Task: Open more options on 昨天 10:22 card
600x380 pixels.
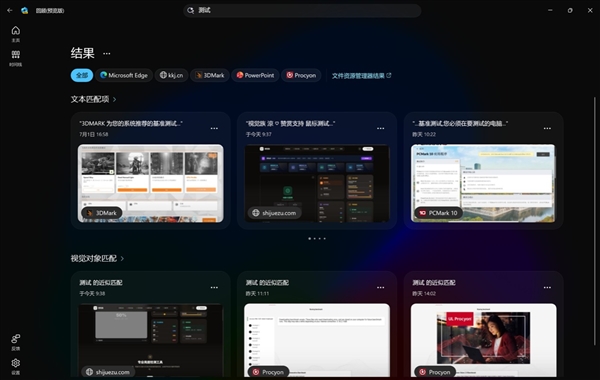Action: (x=548, y=129)
